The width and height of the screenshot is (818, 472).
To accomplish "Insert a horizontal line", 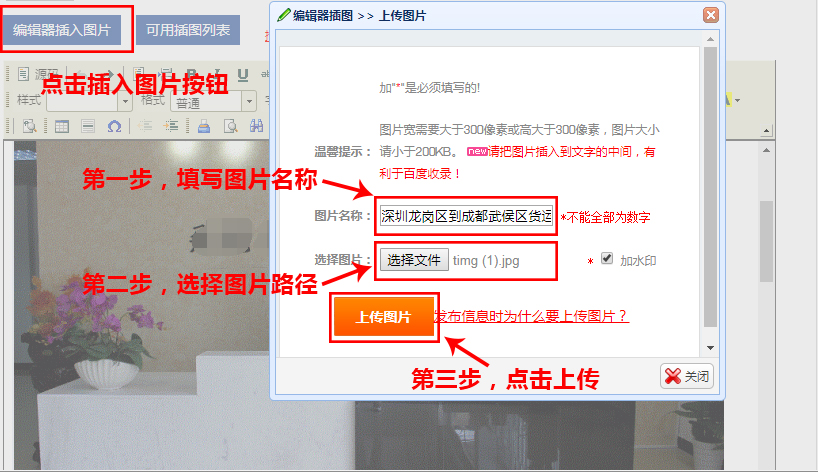I will [88, 126].
